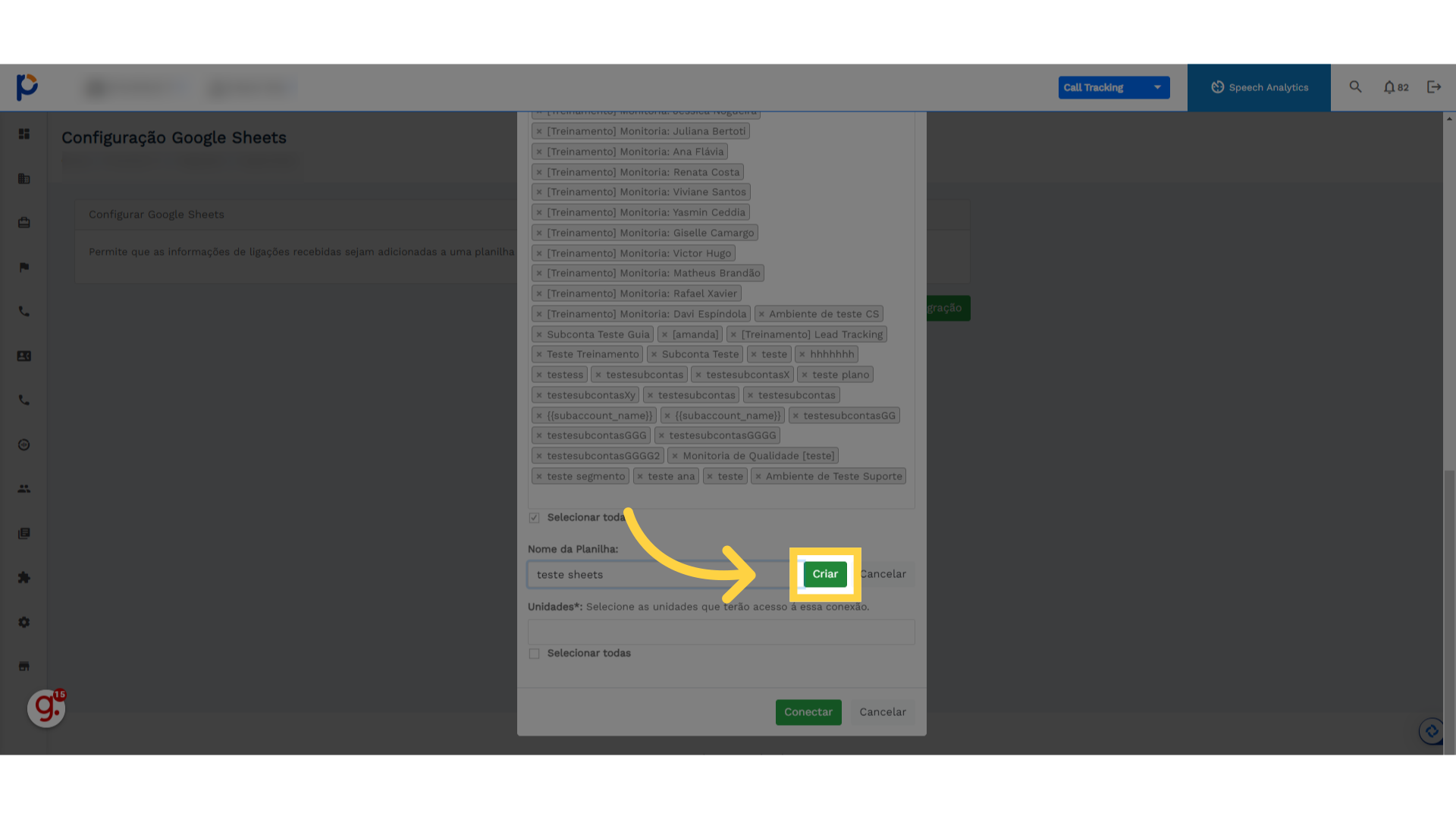Remove the Yasmin Ceddia monitoria tag
Viewport: 1456px width, 819px height.
click(x=539, y=212)
